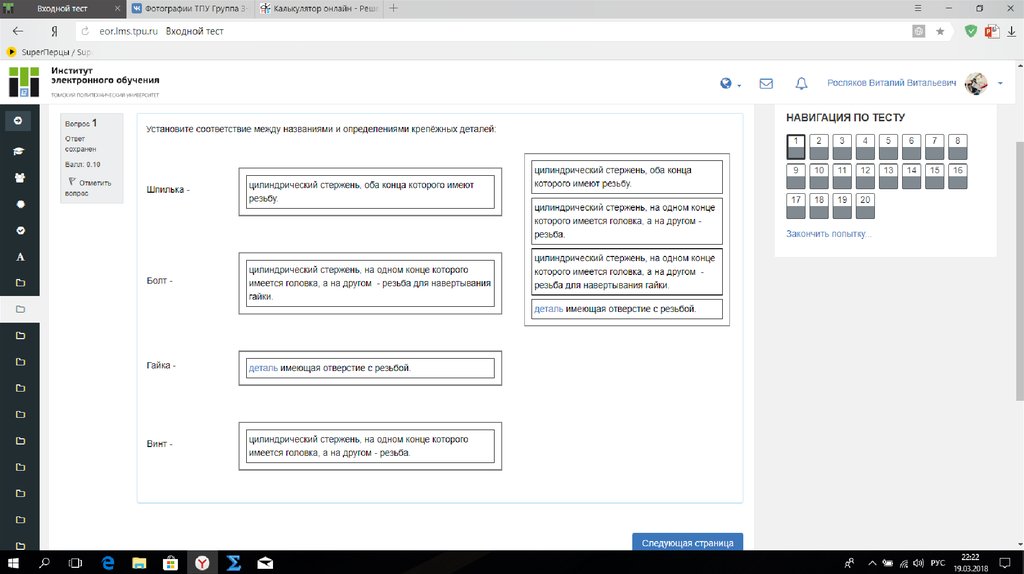Go to question 16 in navigation
Viewport: 1024px width, 574px height.
957,176
